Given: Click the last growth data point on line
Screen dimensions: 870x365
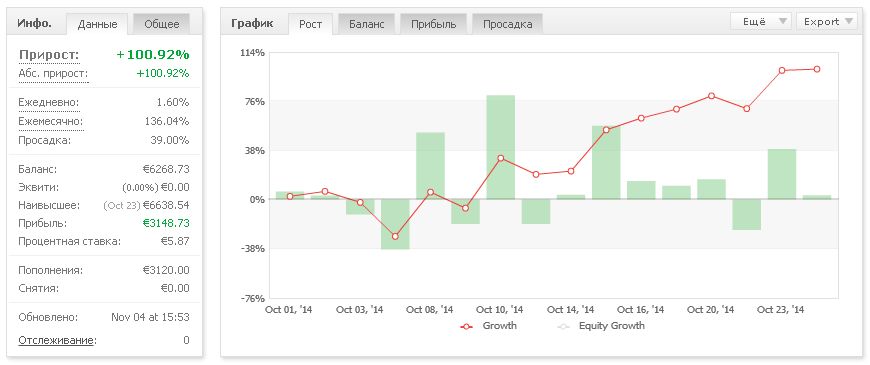Looking at the screenshot, I should pos(817,69).
